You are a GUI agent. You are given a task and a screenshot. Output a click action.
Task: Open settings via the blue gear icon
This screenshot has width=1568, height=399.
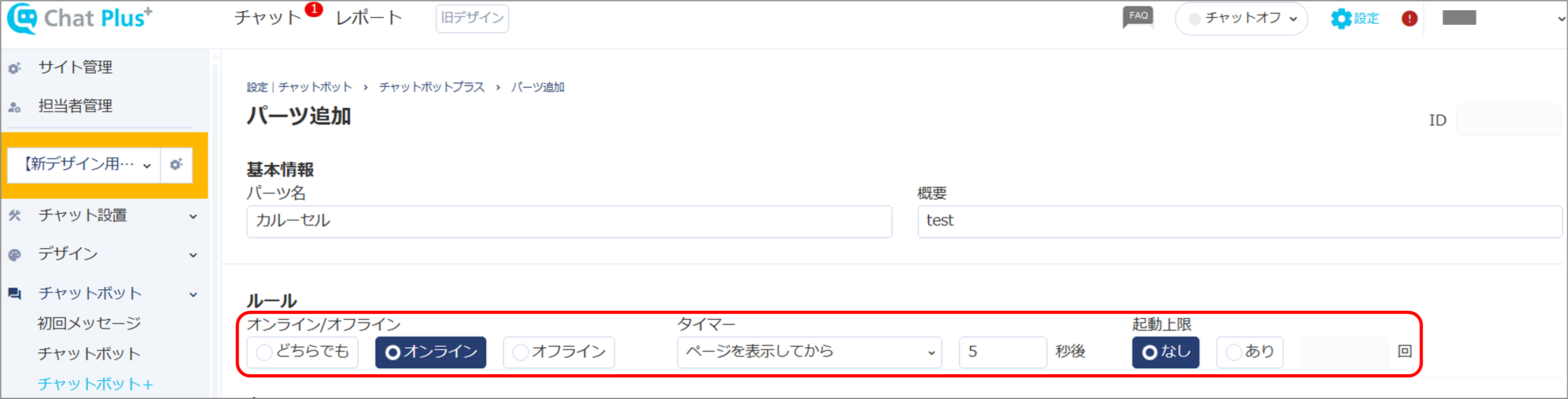click(1341, 18)
